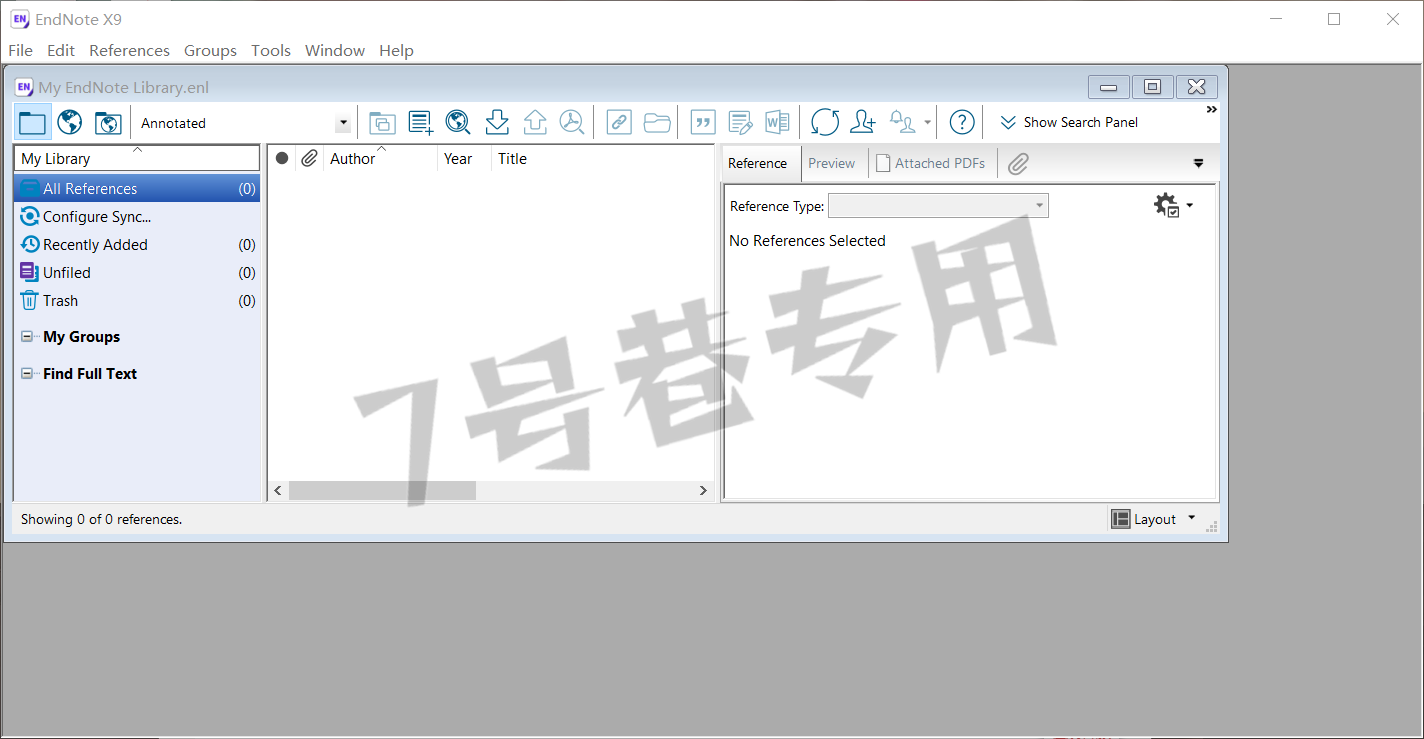Sort by the attachment paperclip column
The image size is (1424, 739).
pyautogui.click(x=310, y=158)
